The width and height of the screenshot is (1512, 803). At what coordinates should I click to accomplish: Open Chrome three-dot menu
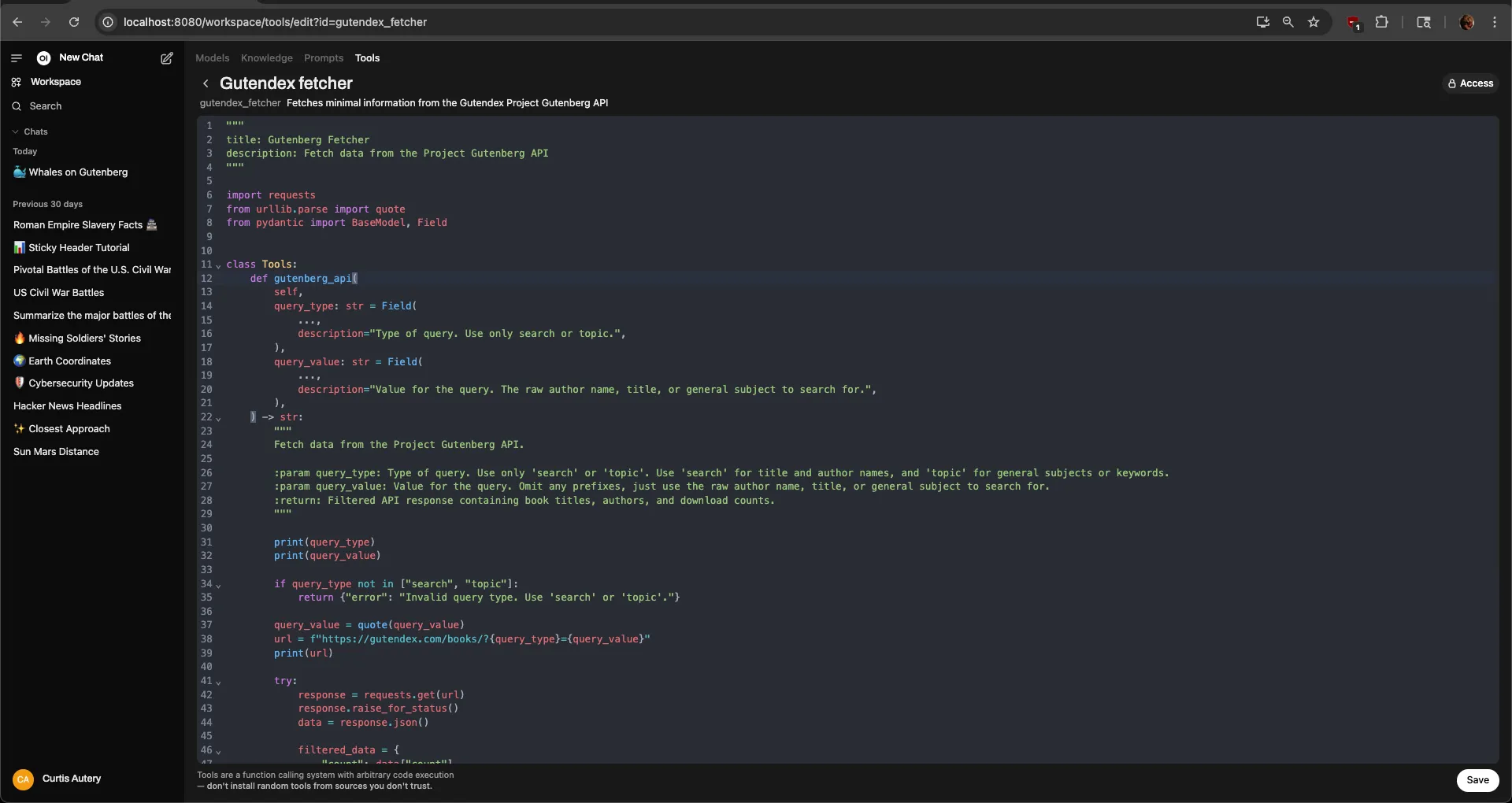(x=1495, y=22)
